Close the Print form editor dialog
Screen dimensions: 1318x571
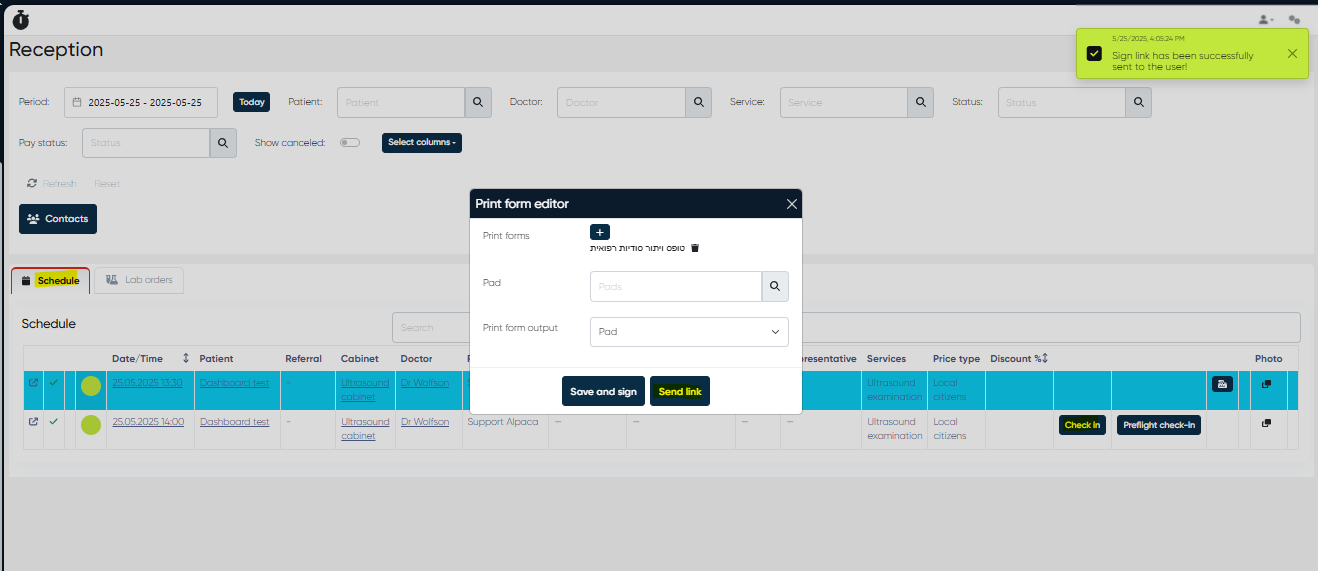coord(791,204)
